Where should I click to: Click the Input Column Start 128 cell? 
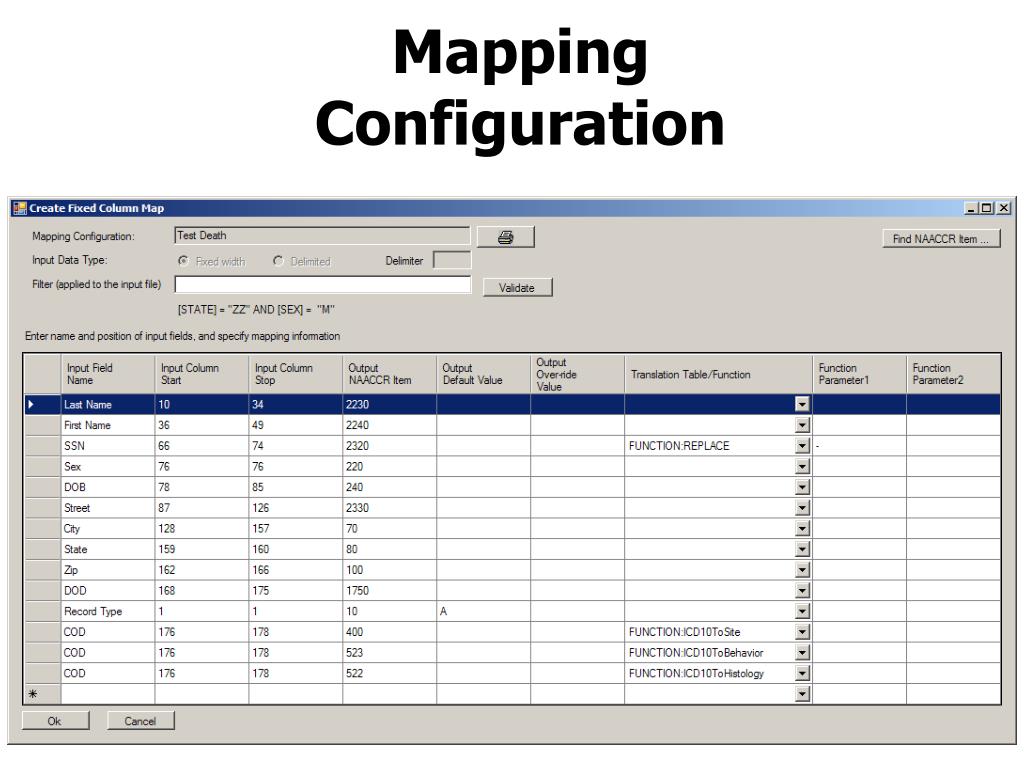coord(202,529)
